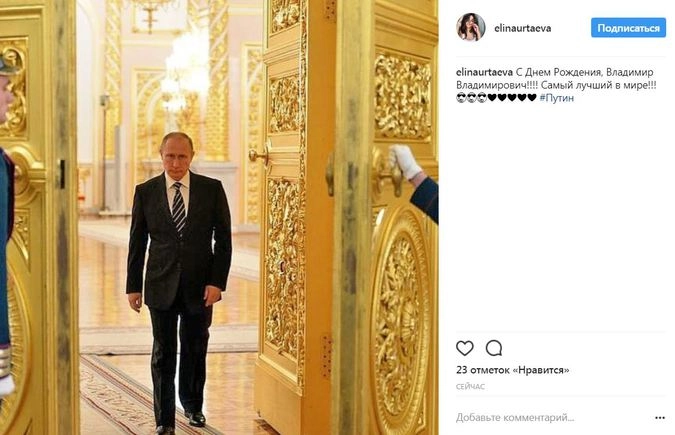675x435 pixels.
Task: Click the sunglasses emojis in the caption
Action: click(x=471, y=98)
